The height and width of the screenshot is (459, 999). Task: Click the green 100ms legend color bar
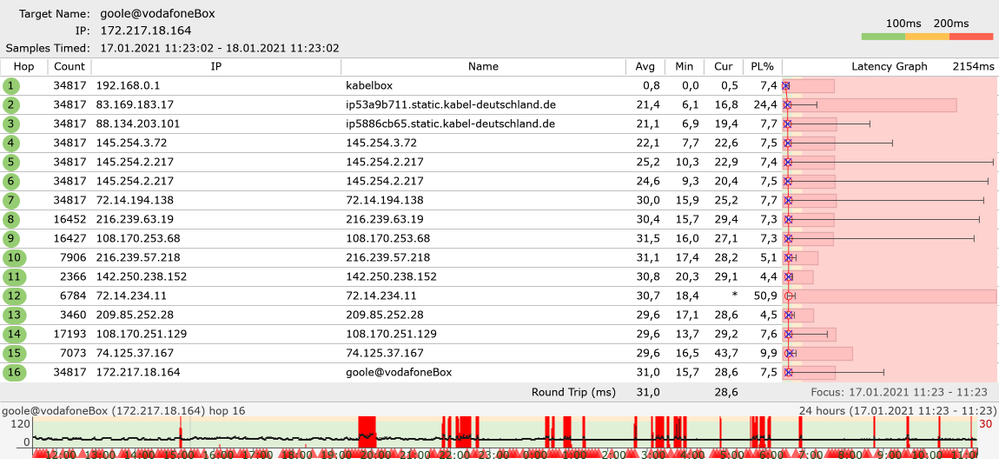pos(883,37)
